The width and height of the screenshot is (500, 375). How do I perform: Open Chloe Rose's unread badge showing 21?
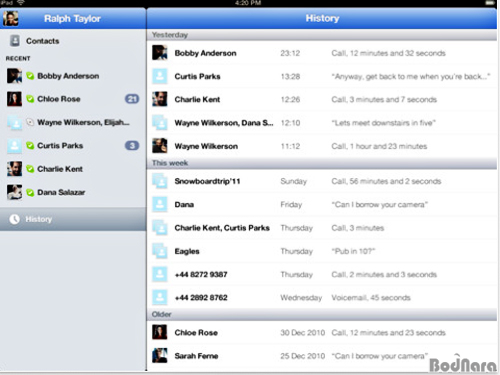(x=132, y=99)
